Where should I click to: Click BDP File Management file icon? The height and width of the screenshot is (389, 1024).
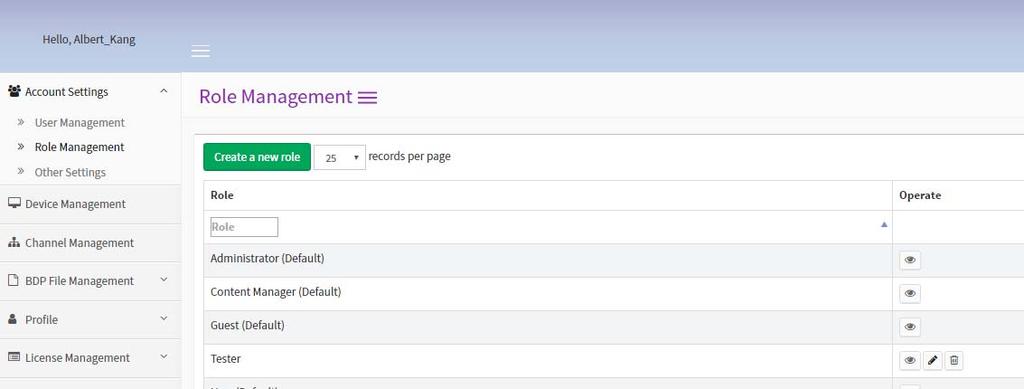point(13,280)
